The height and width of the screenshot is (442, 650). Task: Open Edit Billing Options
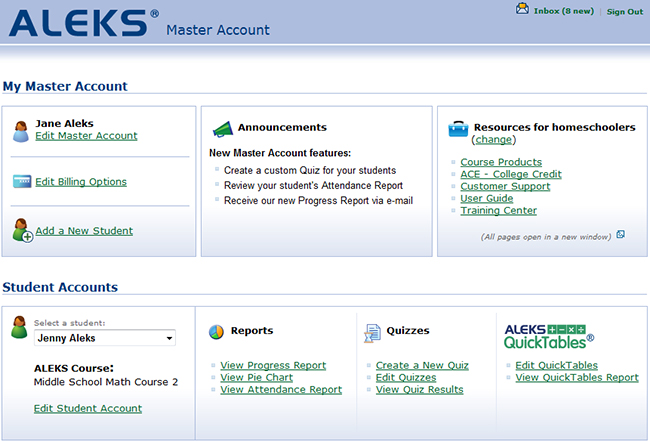coord(81,182)
